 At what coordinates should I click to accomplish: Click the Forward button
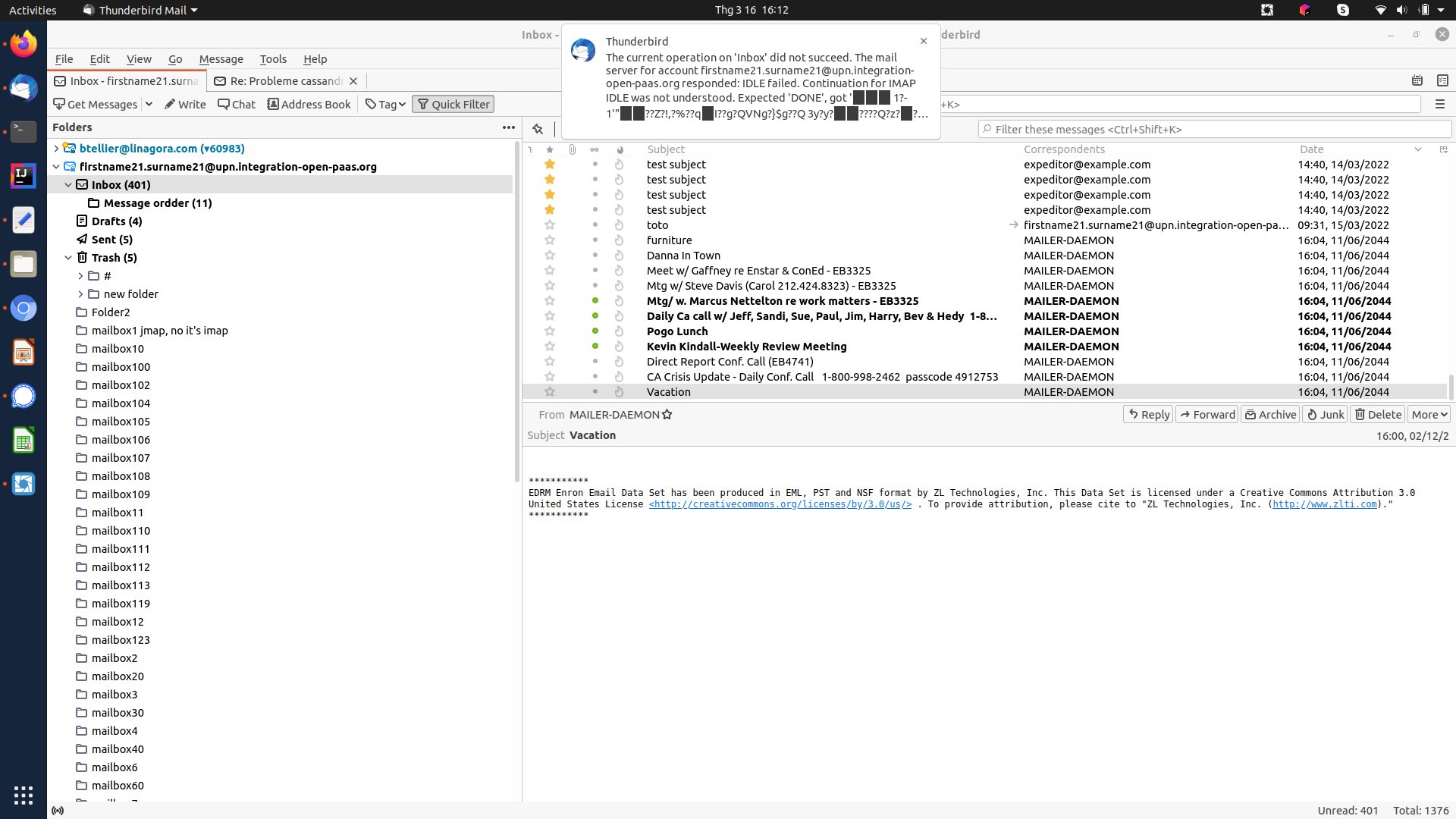pos(1207,415)
